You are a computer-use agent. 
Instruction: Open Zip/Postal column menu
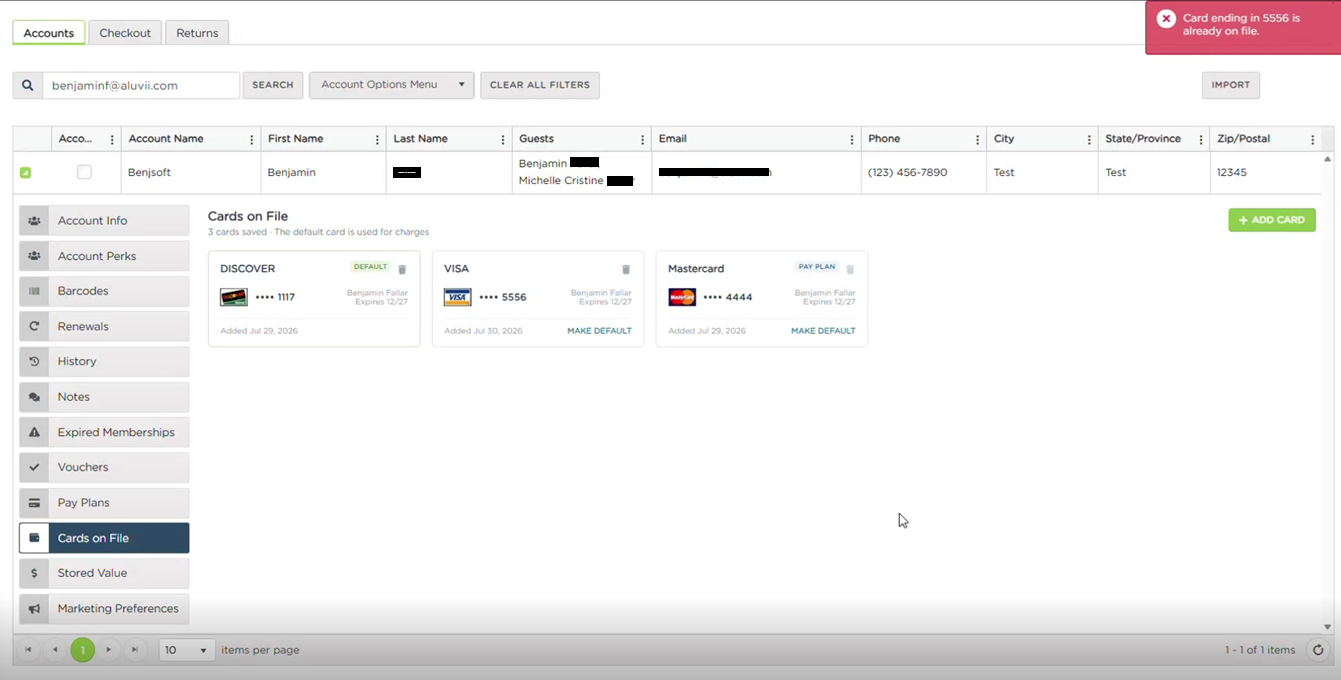pyautogui.click(x=1313, y=140)
